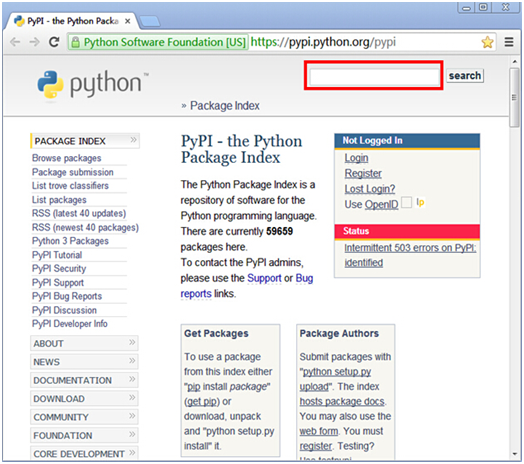The width and height of the screenshot is (524, 464).
Task: Click the scrollbar down arrow
Action: coord(515,454)
